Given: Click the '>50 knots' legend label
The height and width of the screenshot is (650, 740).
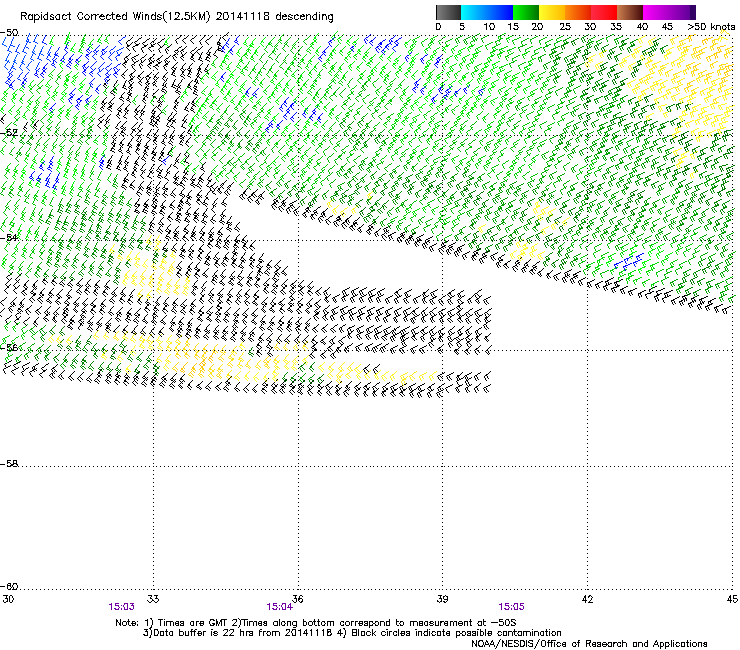Looking at the screenshot, I should coord(711,26).
